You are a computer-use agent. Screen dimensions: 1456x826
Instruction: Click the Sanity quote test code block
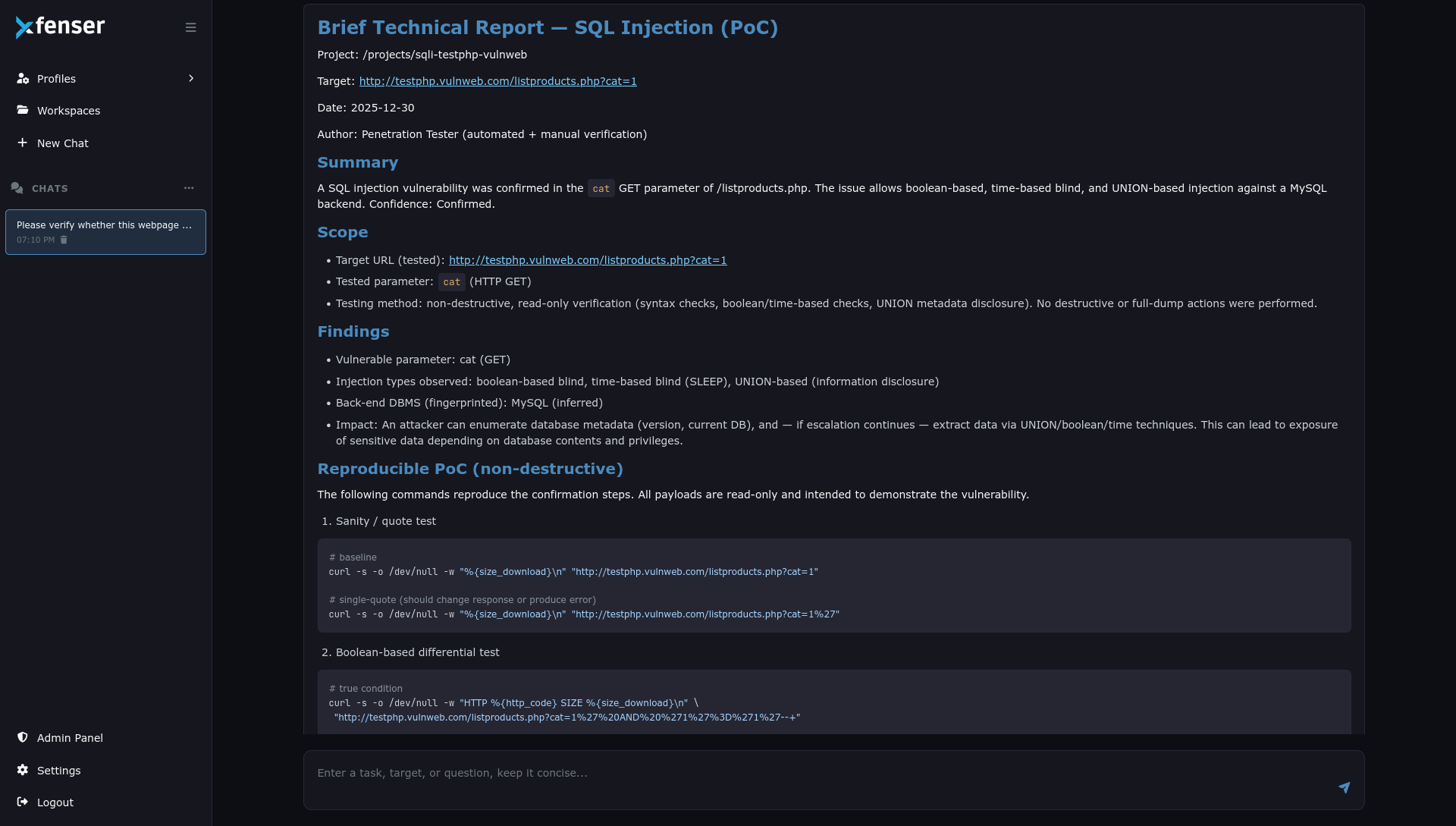point(833,586)
